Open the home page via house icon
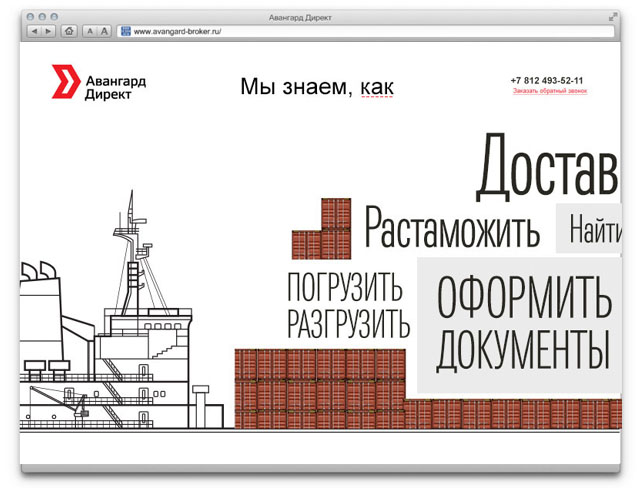Viewport: 640px width, 488px height. [x=69, y=31]
